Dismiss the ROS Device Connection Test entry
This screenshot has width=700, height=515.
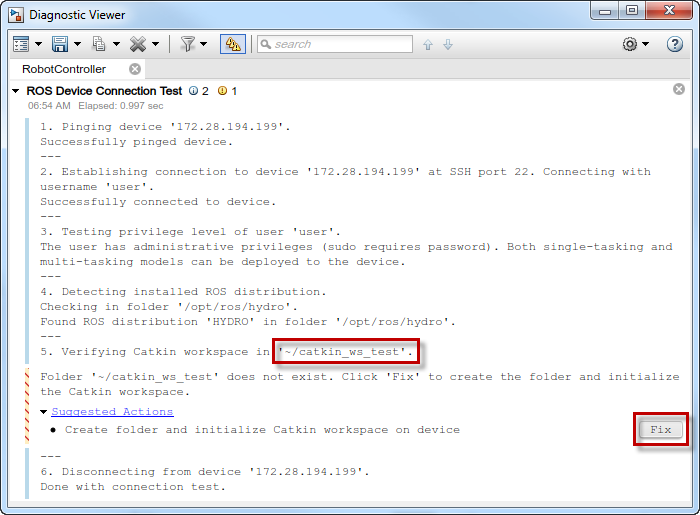[679, 89]
